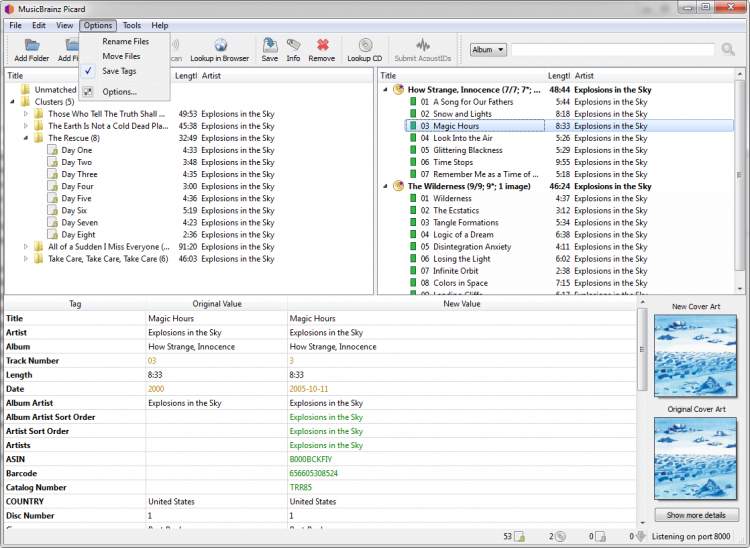Click the ASIN value B000BCKFIY
The width and height of the screenshot is (750, 548).
coord(310,459)
